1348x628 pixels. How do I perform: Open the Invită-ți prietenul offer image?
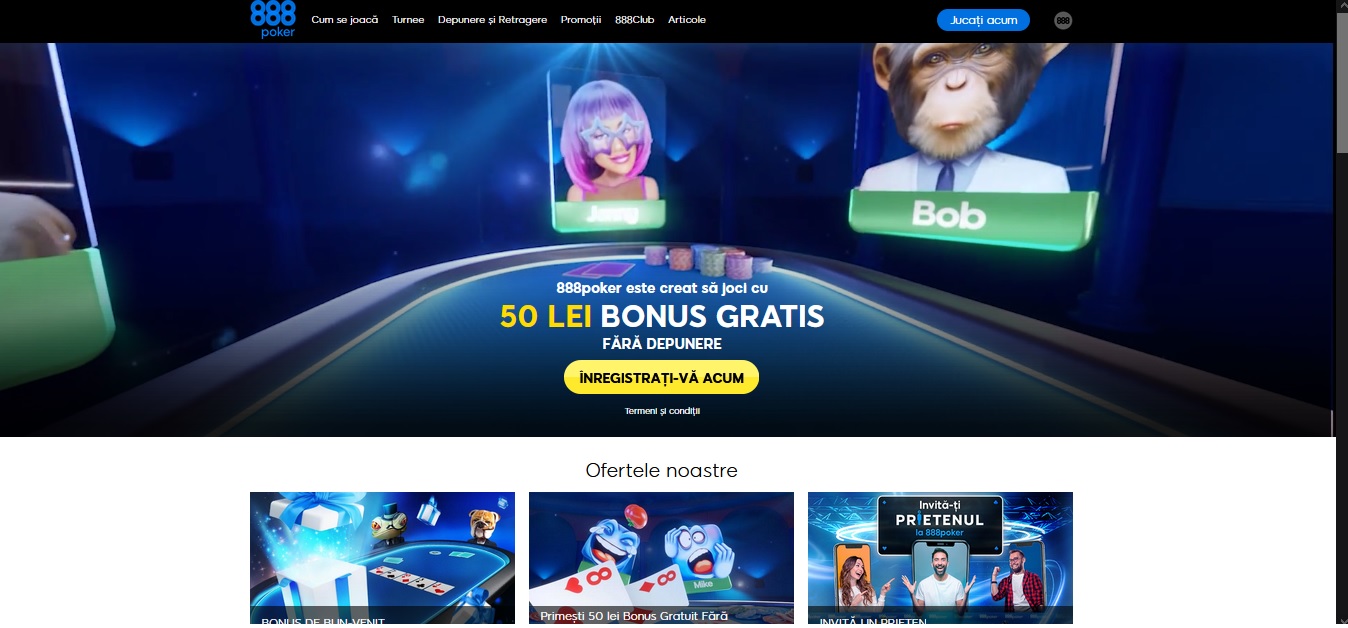click(x=940, y=558)
